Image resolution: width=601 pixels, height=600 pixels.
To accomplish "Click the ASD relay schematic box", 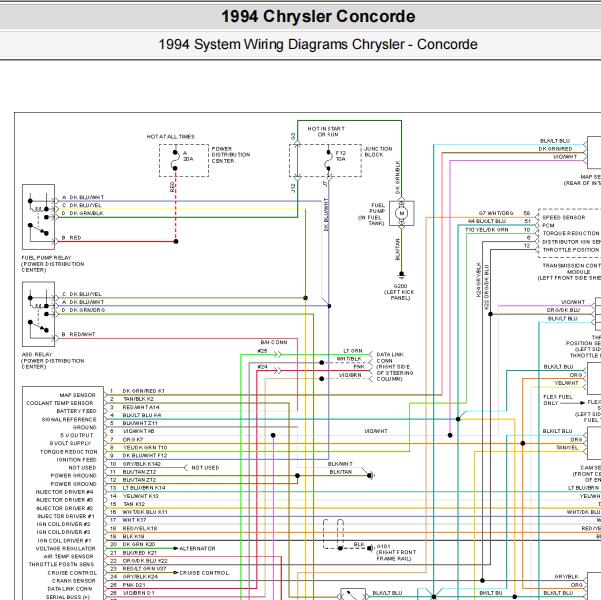I will click(38, 314).
